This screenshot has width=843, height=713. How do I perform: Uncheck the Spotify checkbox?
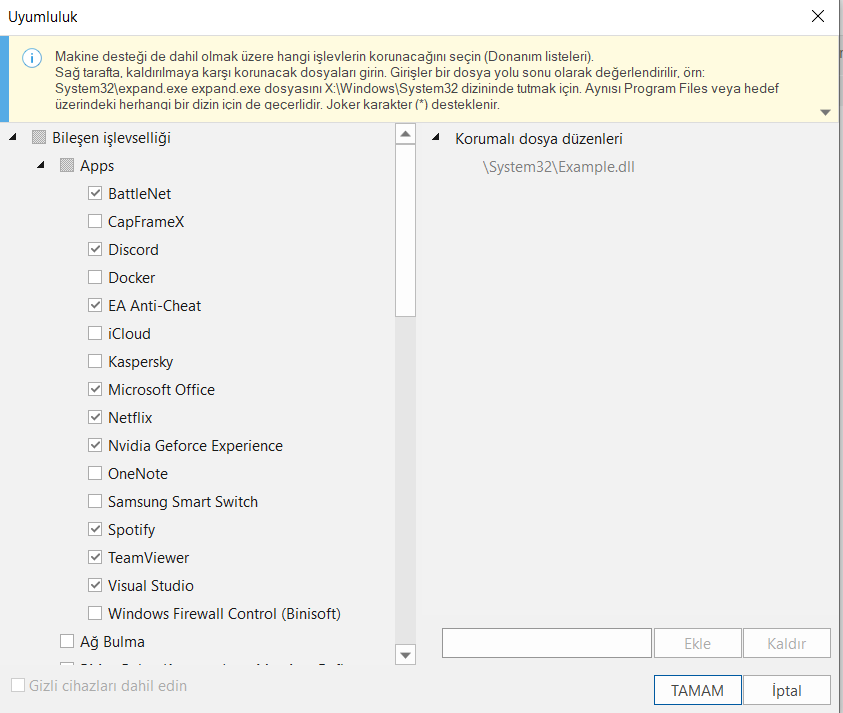click(95, 529)
